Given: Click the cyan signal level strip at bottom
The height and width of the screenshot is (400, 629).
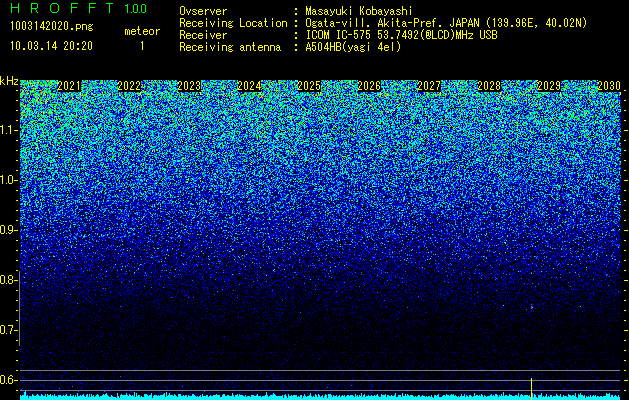Looking at the screenshot, I should [320, 396].
